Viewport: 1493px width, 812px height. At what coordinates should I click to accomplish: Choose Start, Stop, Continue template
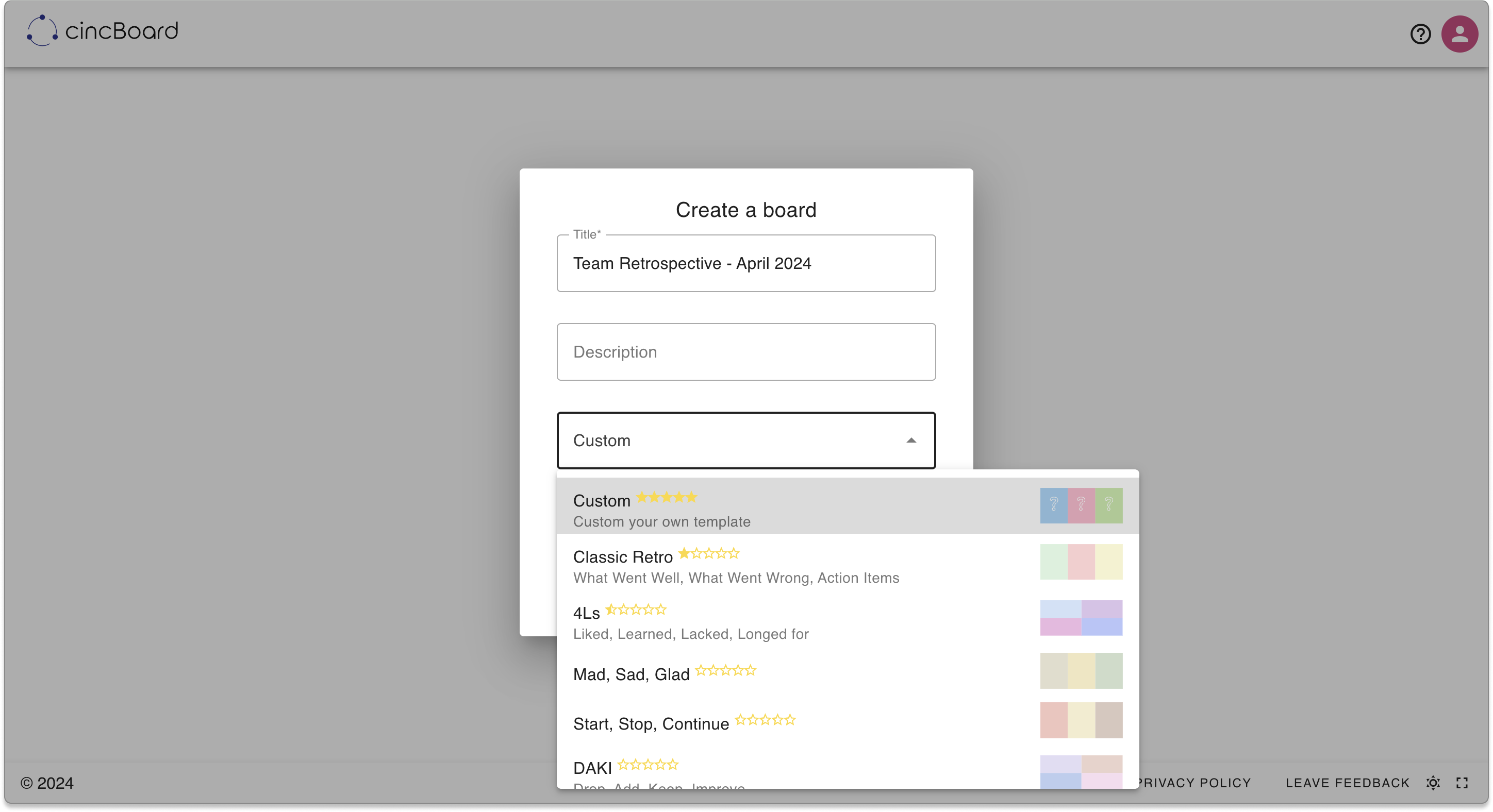651,724
